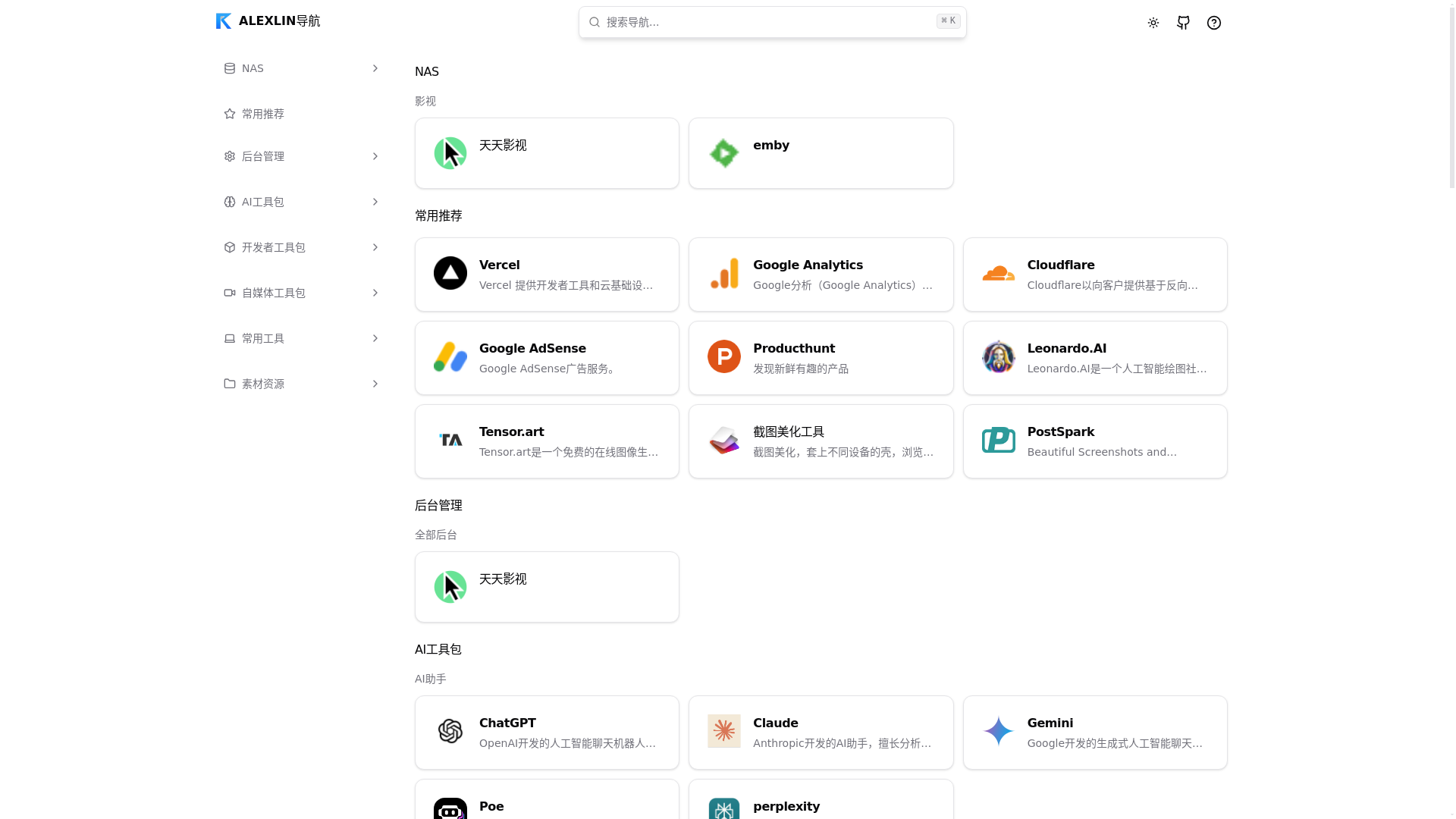Open the Vercel card title

pos(500,265)
